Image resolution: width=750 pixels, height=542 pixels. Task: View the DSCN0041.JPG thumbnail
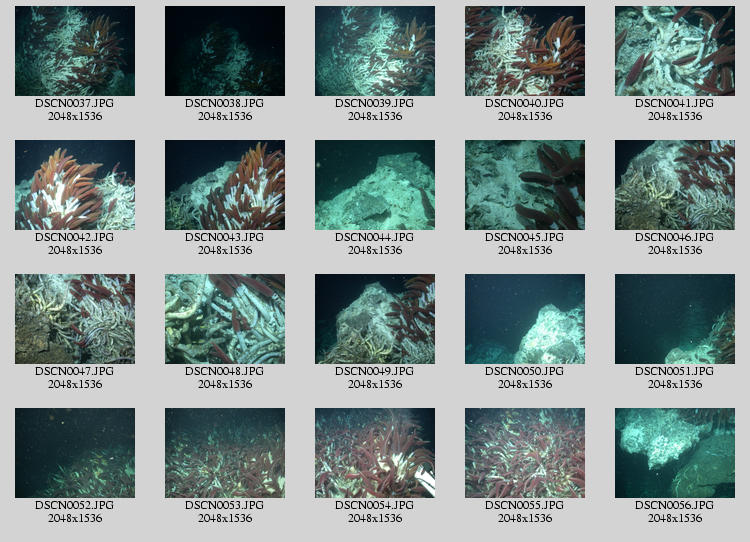(x=675, y=51)
